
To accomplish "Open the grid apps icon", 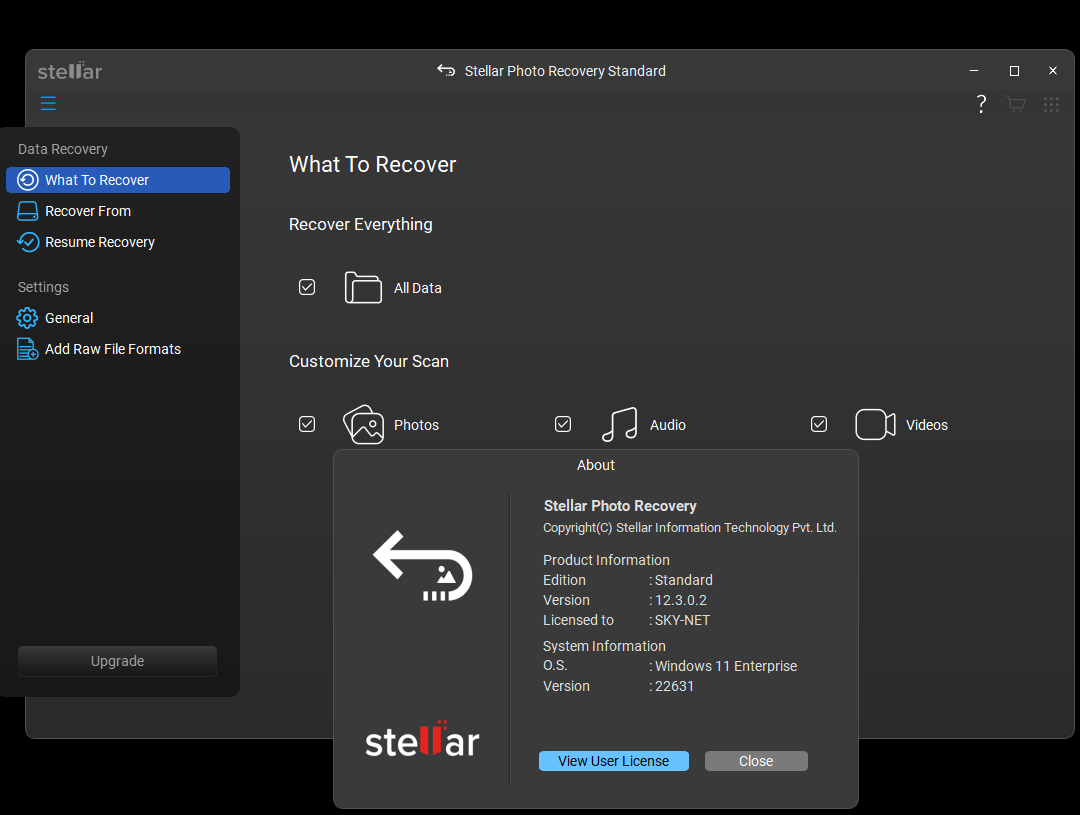I will coord(1051,105).
